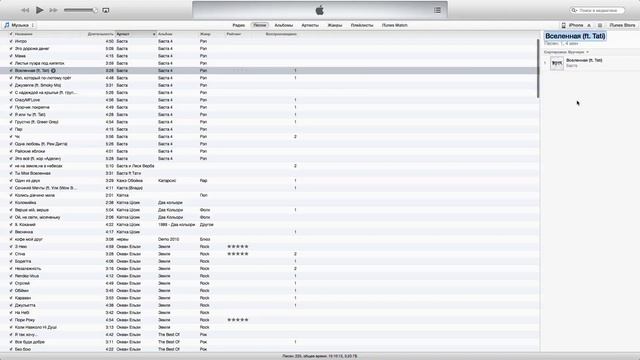Switch to the Радио tab
Viewport: 640px width, 360px height.
(238, 25)
